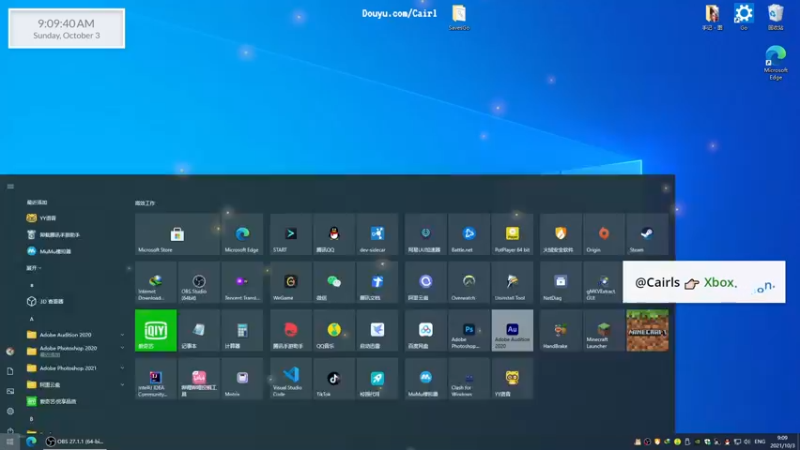The width and height of the screenshot is (800, 450).
Task: Open the Notepad tile
Action: 198,330
